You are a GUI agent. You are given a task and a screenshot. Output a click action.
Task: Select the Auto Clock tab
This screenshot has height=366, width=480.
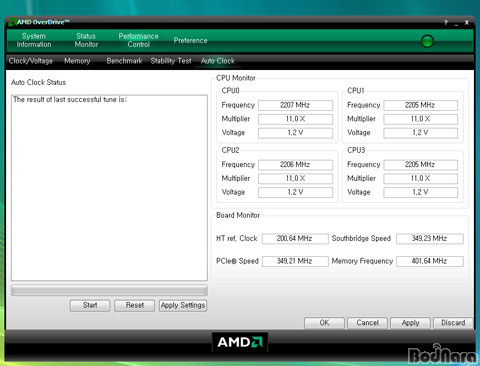coord(218,61)
